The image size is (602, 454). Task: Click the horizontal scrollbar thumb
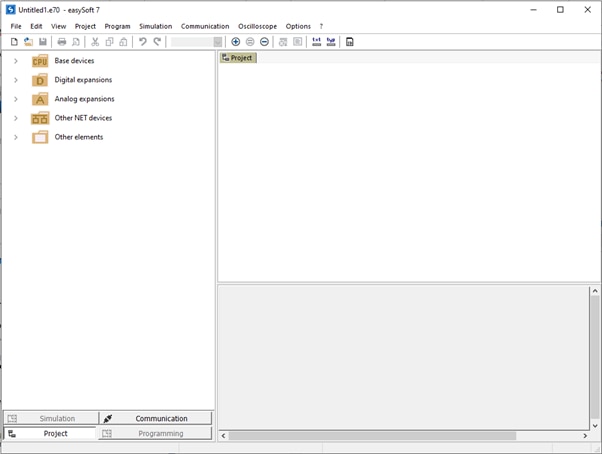(x=372, y=436)
